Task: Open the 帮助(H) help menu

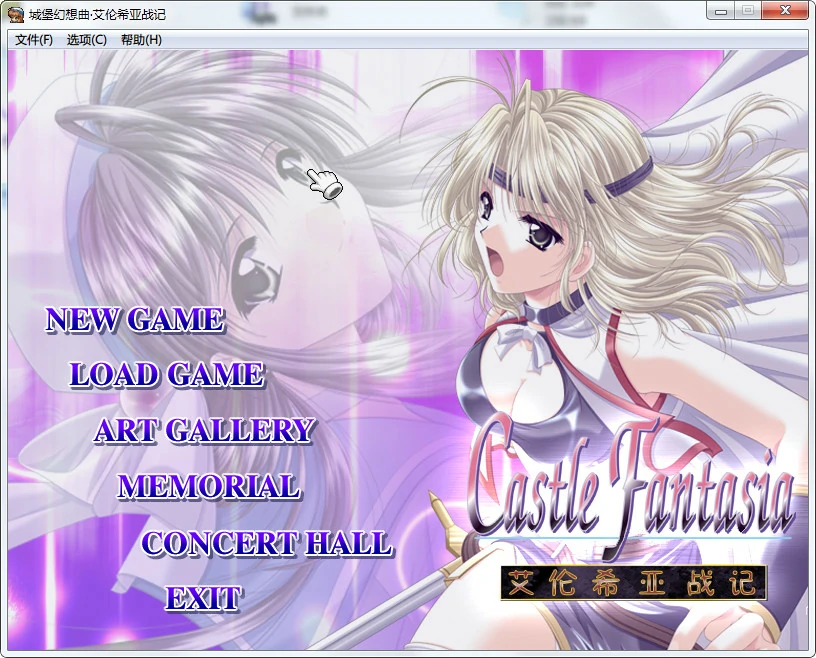Action: click(140, 40)
